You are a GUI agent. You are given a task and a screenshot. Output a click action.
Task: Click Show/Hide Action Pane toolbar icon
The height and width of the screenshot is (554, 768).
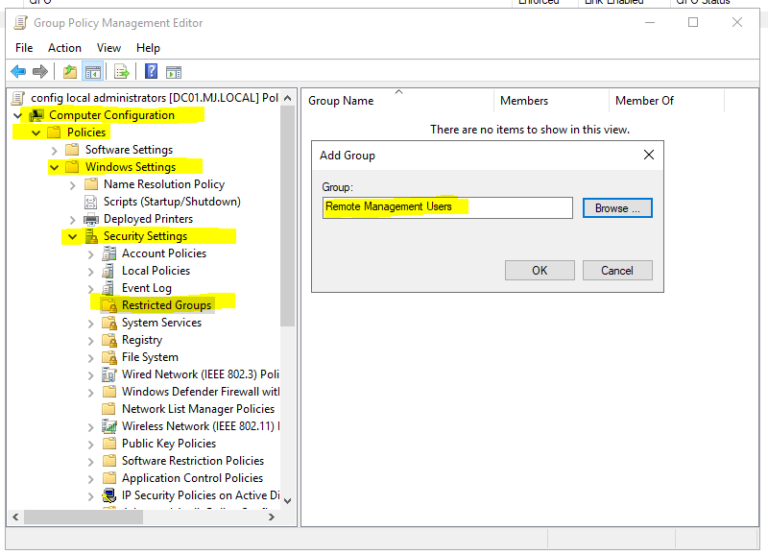pos(174,71)
